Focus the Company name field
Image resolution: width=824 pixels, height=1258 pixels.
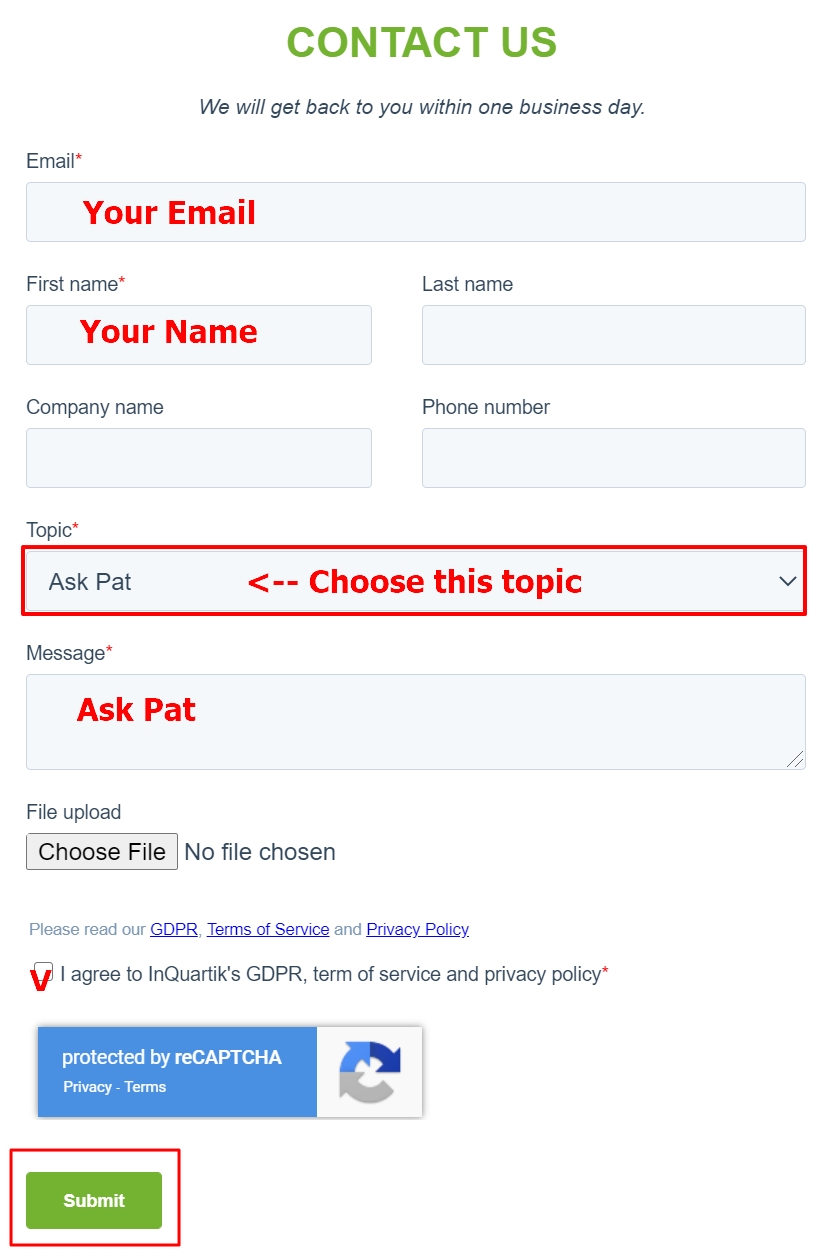(x=199, y=458)
